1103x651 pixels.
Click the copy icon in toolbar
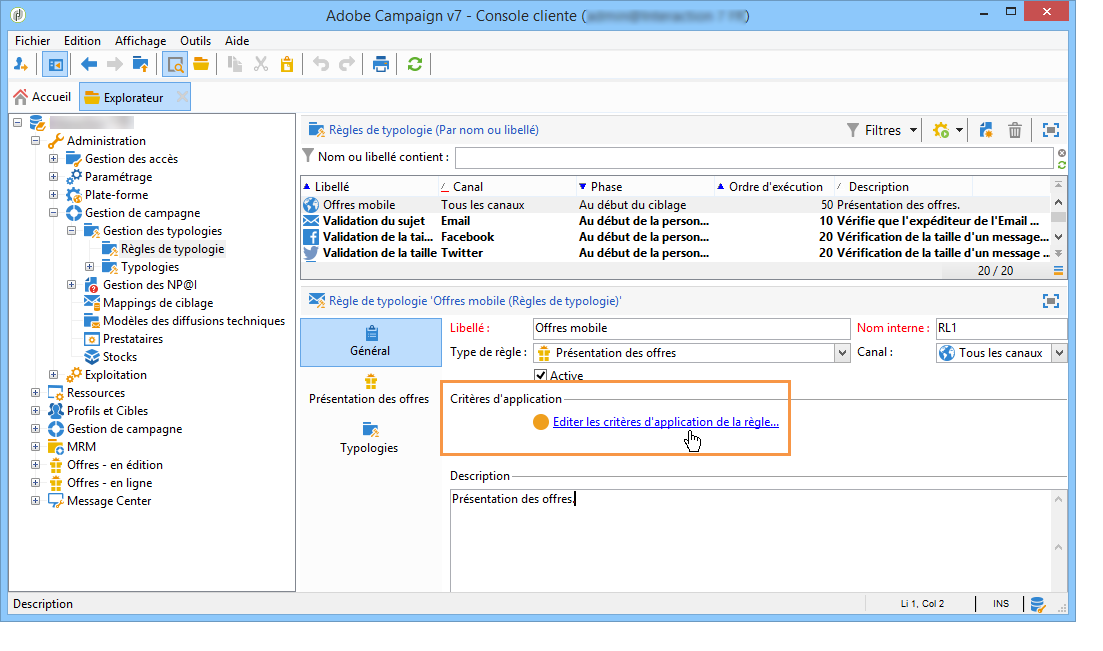tap(235, 65)
